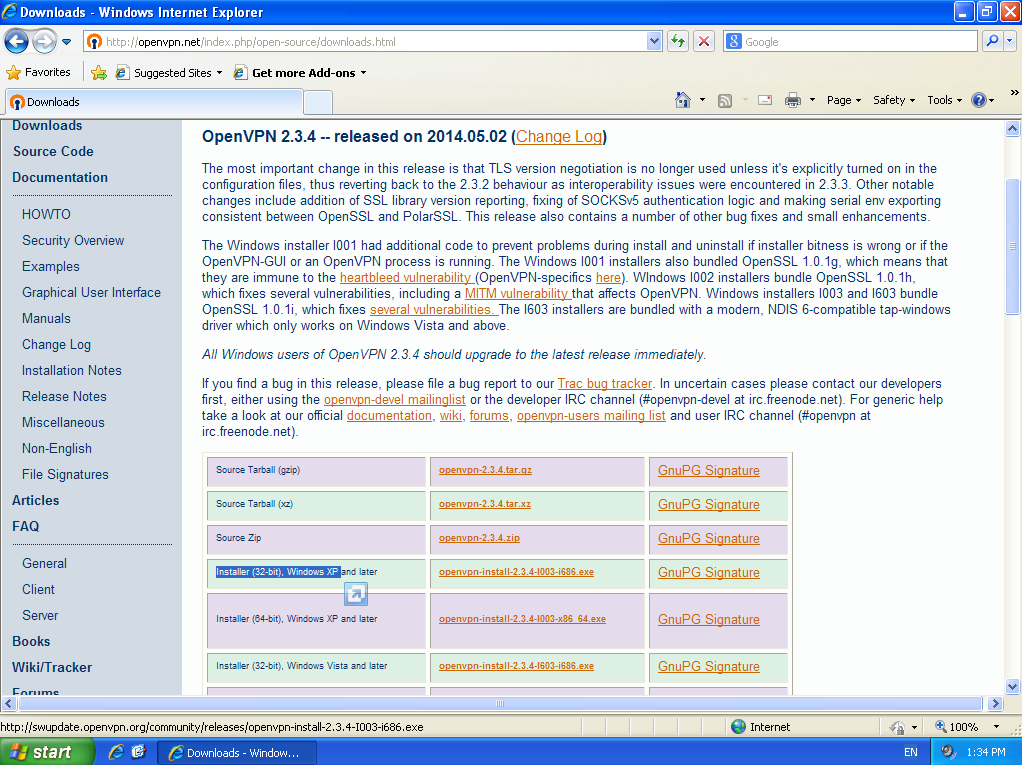The width and height of the screenshot is (1022, 765).
Task: Open search provider options dropdown arrow
Action: click(x=1010, y=42)
